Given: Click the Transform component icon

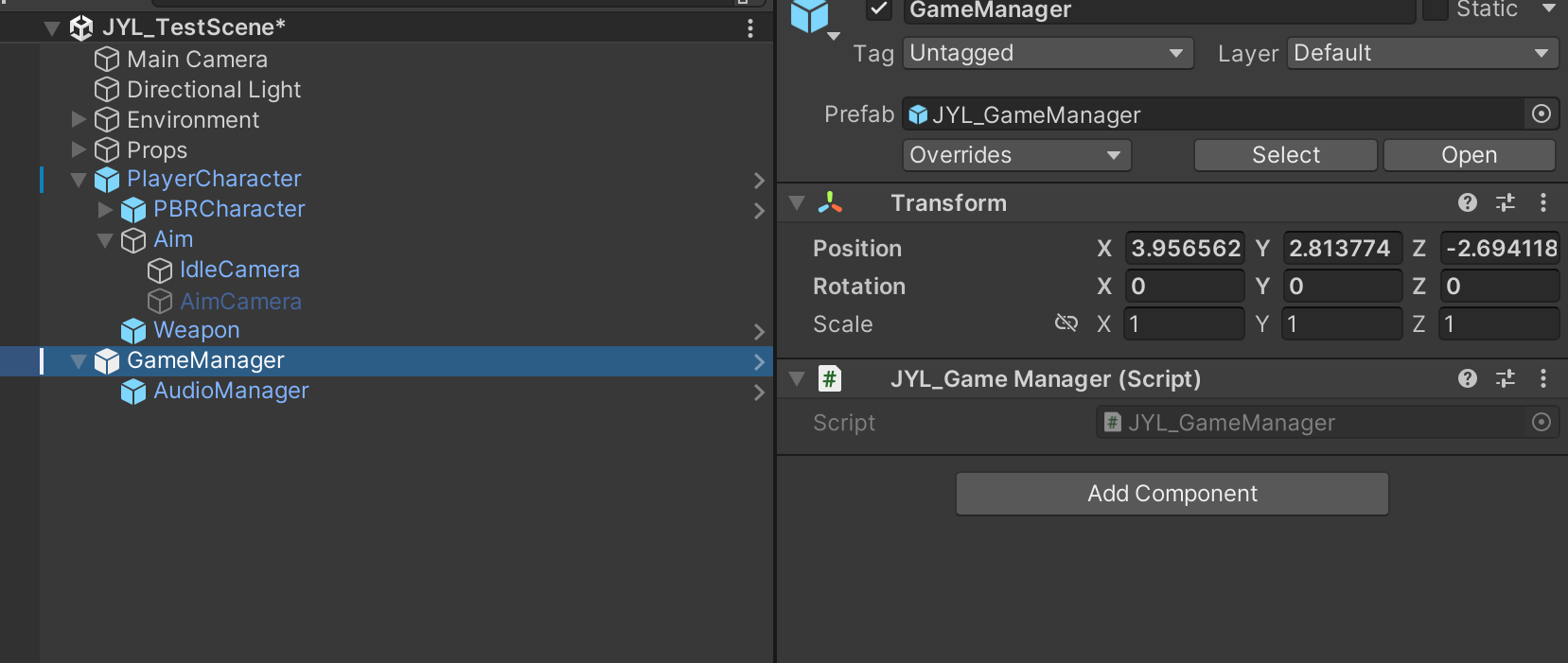Looking at the screenshot, I should [830, 203].
